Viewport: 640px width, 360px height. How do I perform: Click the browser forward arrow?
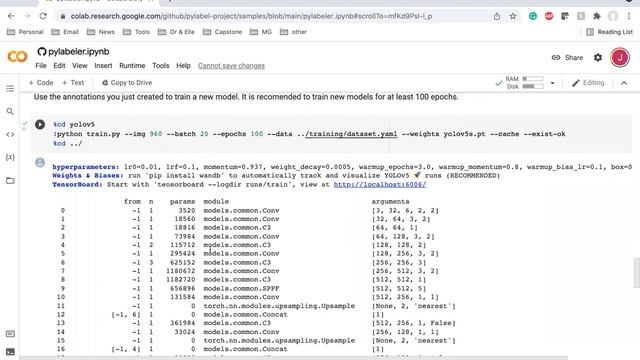(x=27, y=16)
